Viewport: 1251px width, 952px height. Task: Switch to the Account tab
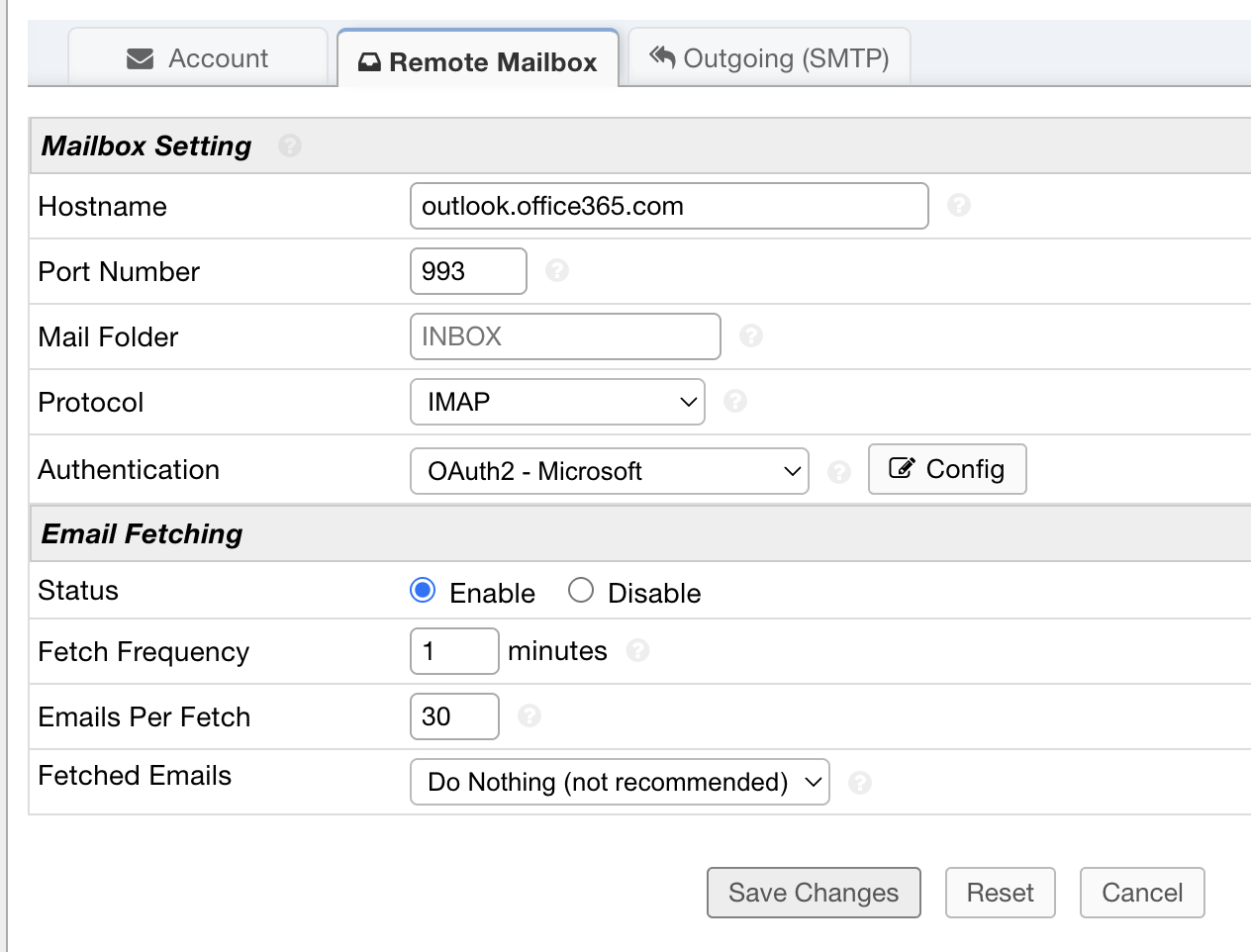point(198,58)
